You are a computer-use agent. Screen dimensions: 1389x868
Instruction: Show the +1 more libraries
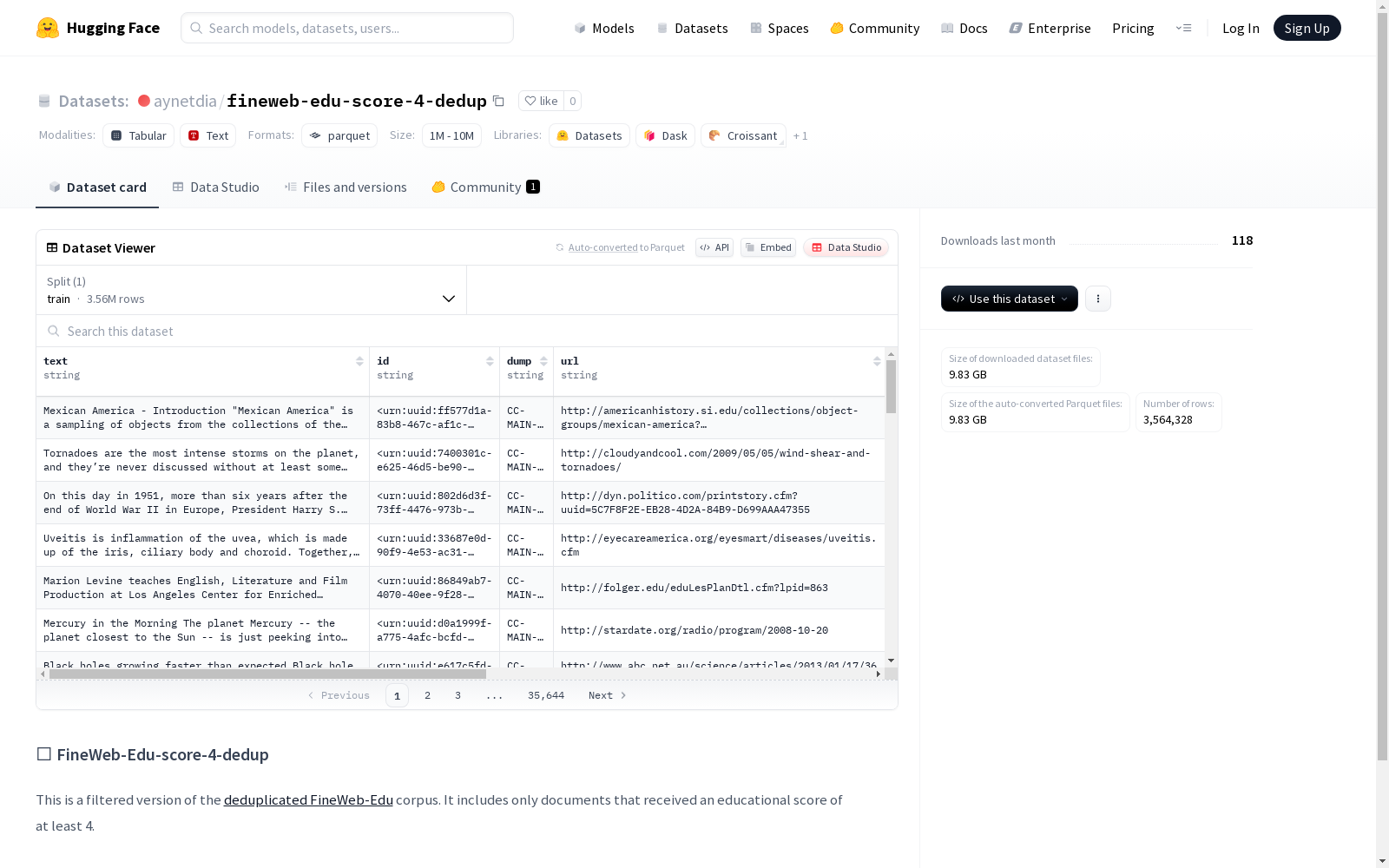pos(800,136)
